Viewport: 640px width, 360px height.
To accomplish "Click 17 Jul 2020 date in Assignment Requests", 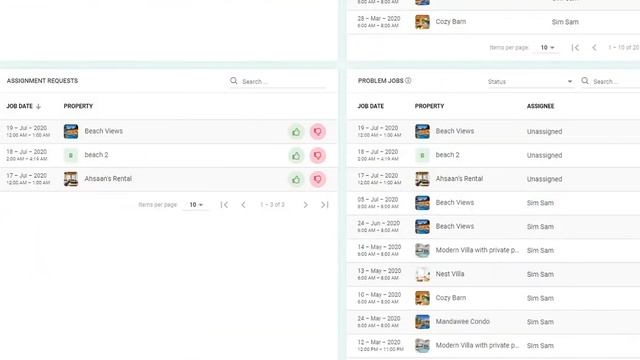I will point(27,176).
